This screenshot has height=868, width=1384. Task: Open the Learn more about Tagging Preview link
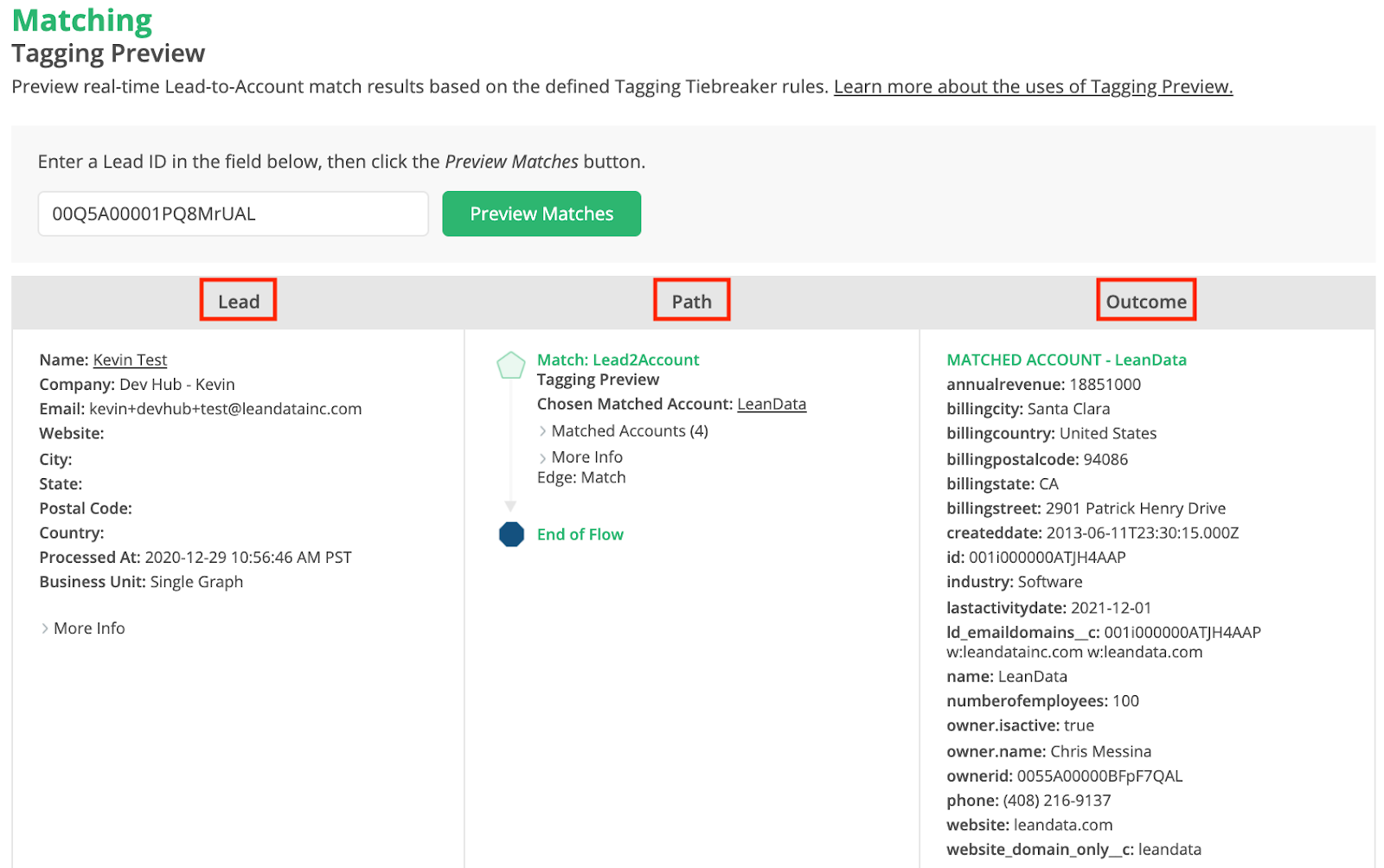(1033, 86)
